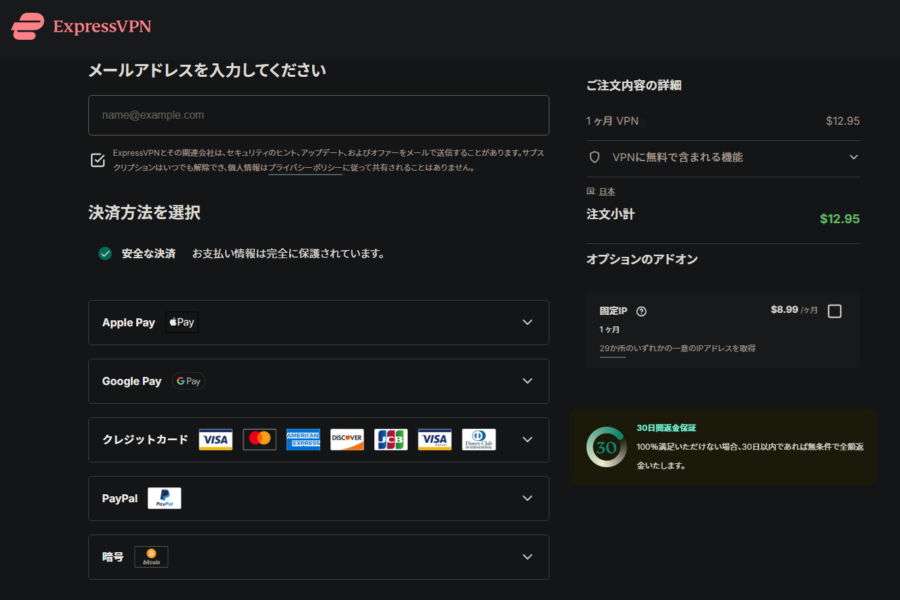
Task: Click the Diners Club logo
Action: click(x=479, y=440)
